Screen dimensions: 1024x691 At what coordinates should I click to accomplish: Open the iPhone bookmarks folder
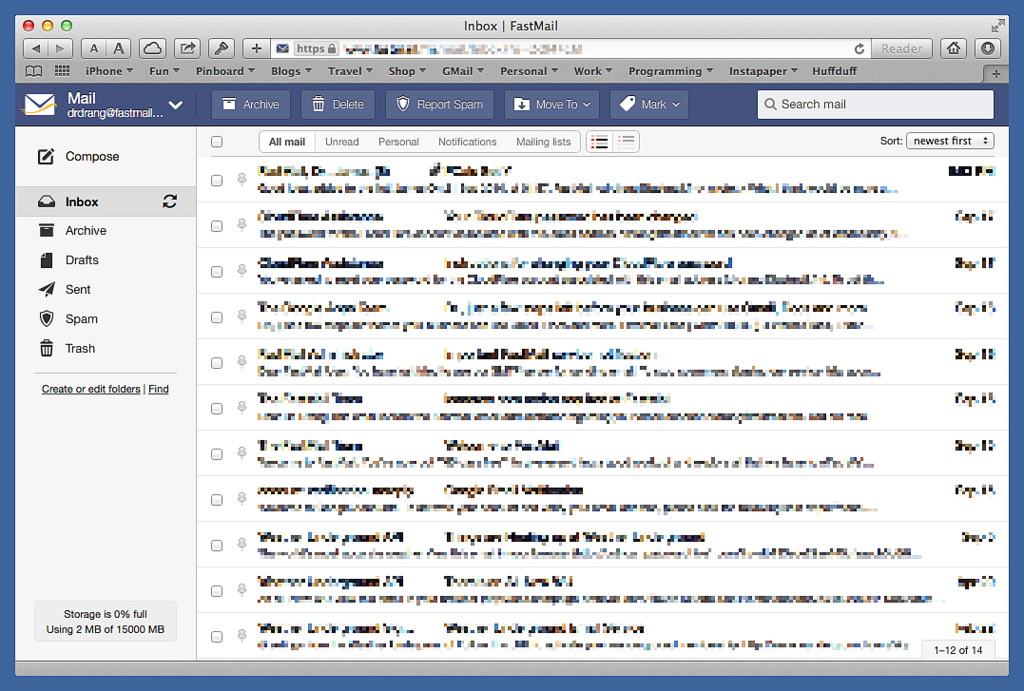click(x=109, y=71)
